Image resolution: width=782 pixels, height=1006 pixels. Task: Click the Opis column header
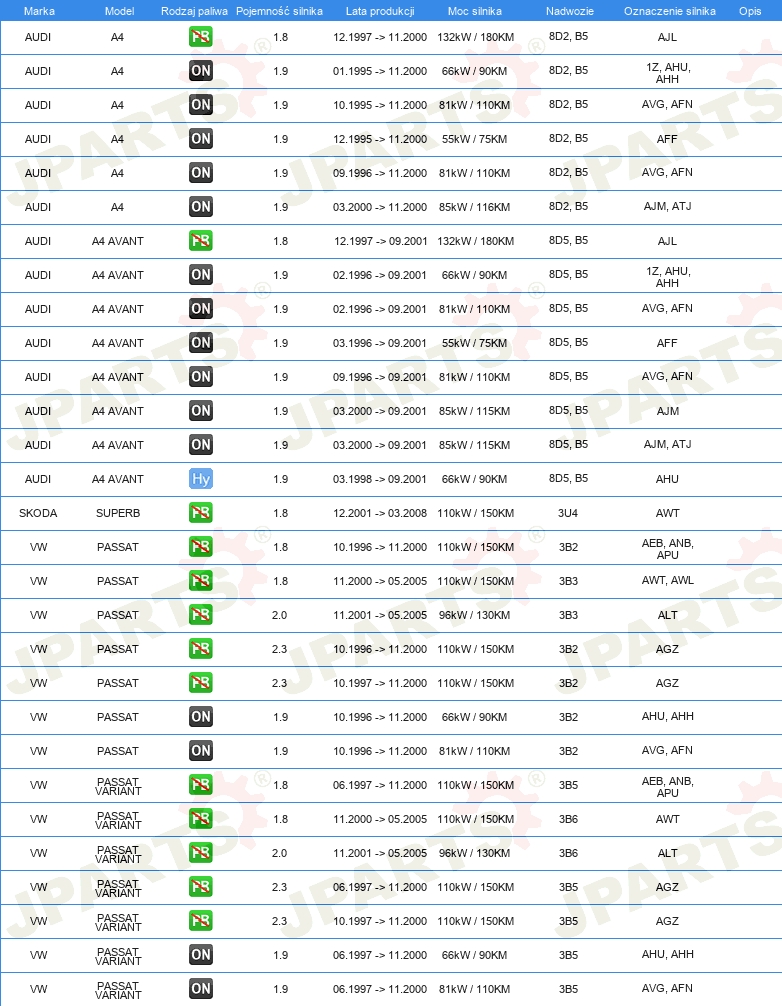(x=750, y=11)
